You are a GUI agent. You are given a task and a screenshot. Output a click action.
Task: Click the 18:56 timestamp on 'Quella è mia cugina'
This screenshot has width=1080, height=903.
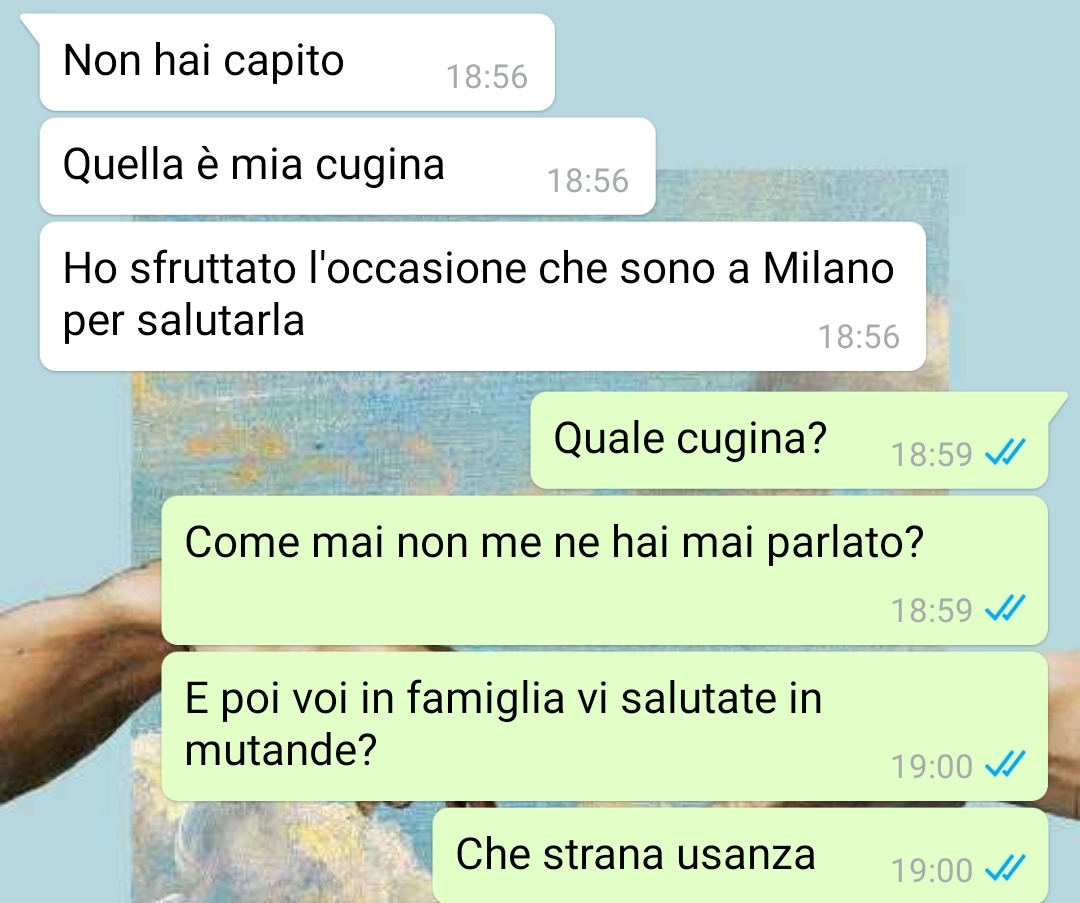588,180
